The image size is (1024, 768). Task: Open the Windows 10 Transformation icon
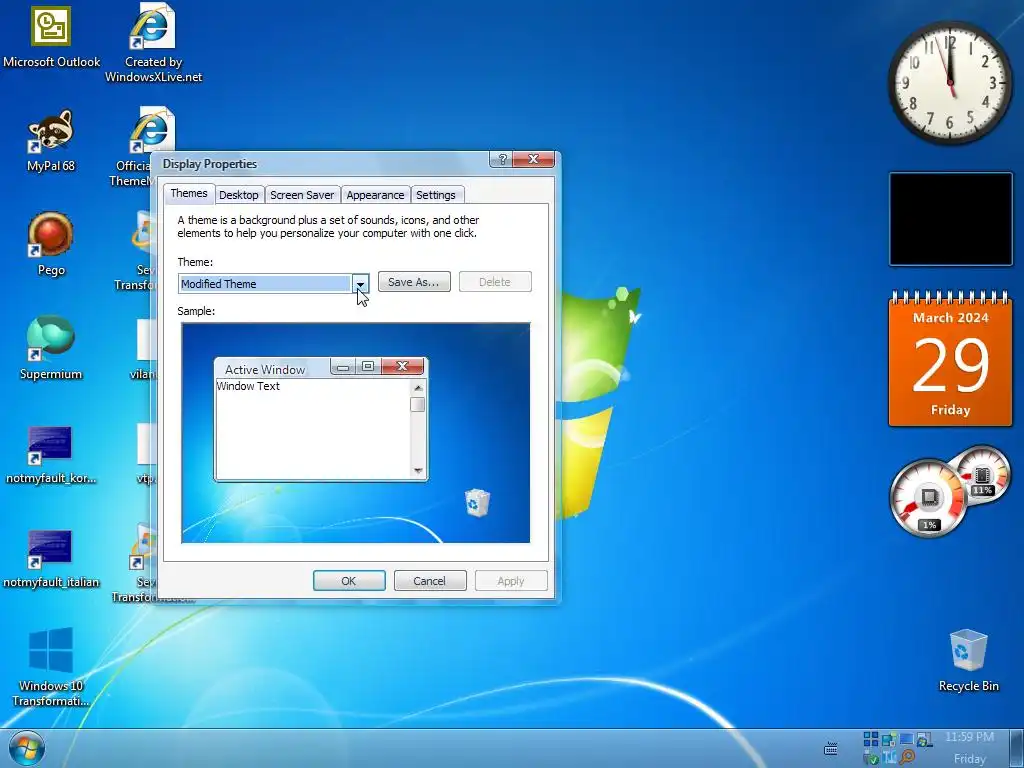51,667
